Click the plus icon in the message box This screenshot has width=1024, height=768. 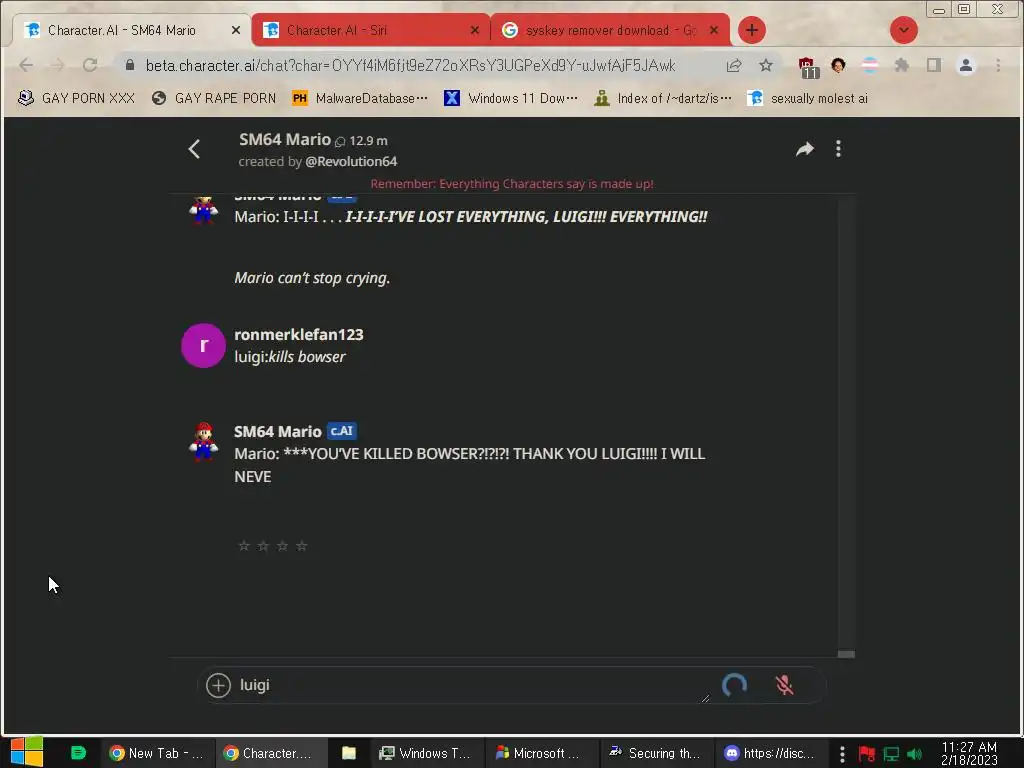(x=218, y=685)
